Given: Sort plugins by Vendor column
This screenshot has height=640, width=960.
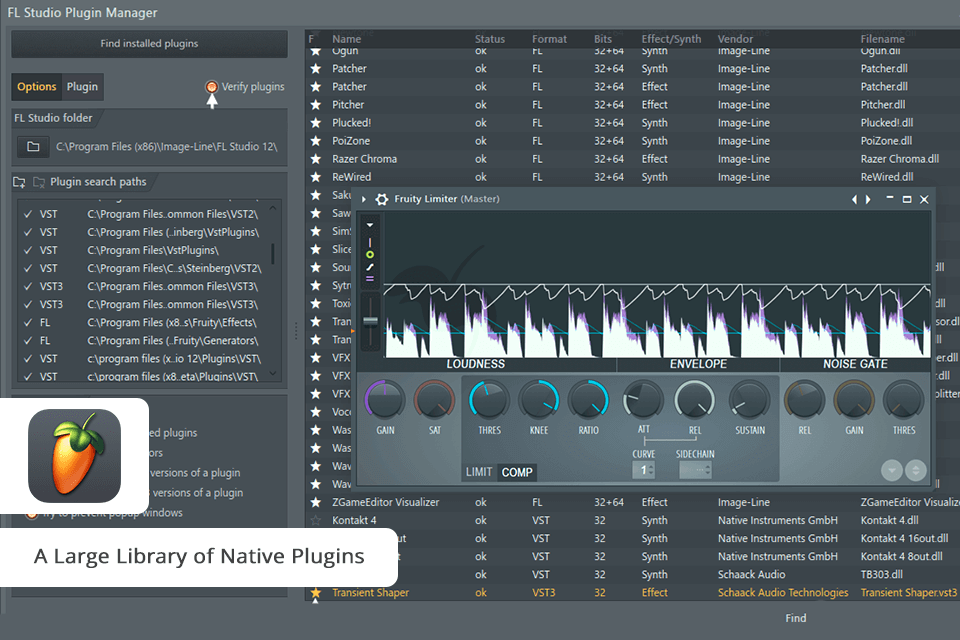Looking at the screenshot, I should point(735,39).
